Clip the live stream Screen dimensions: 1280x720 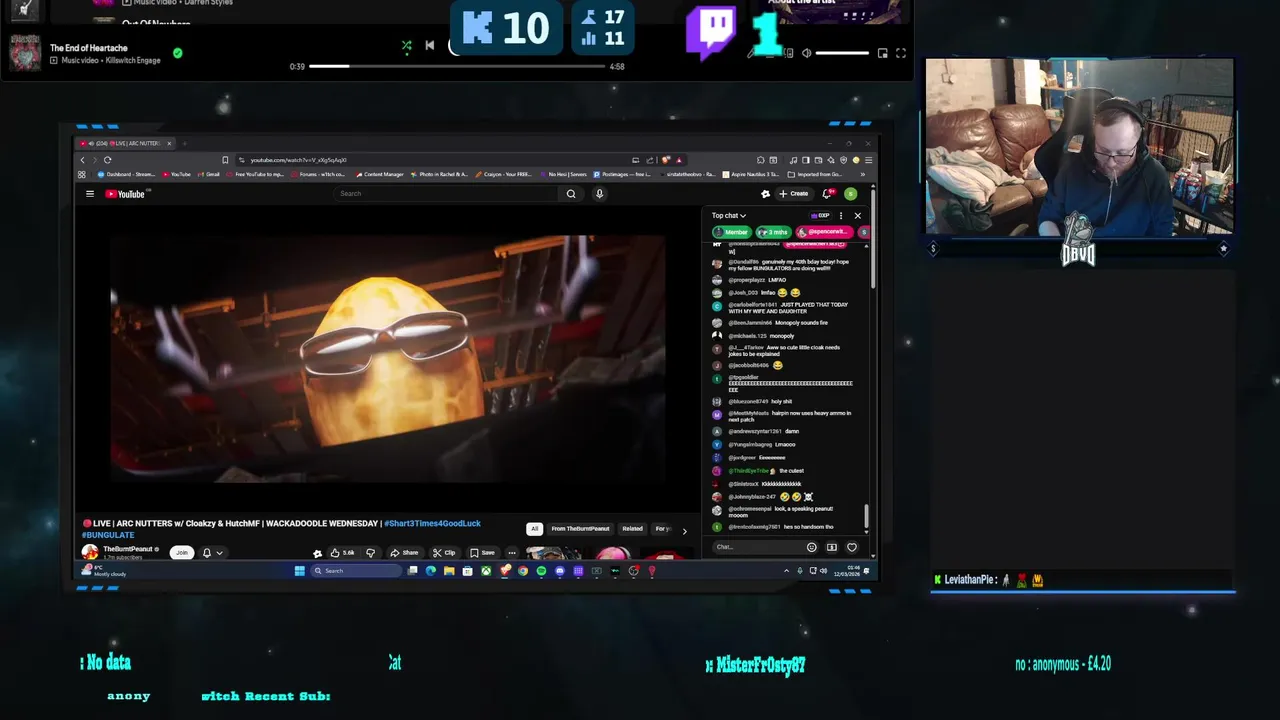tap(444, 552)
